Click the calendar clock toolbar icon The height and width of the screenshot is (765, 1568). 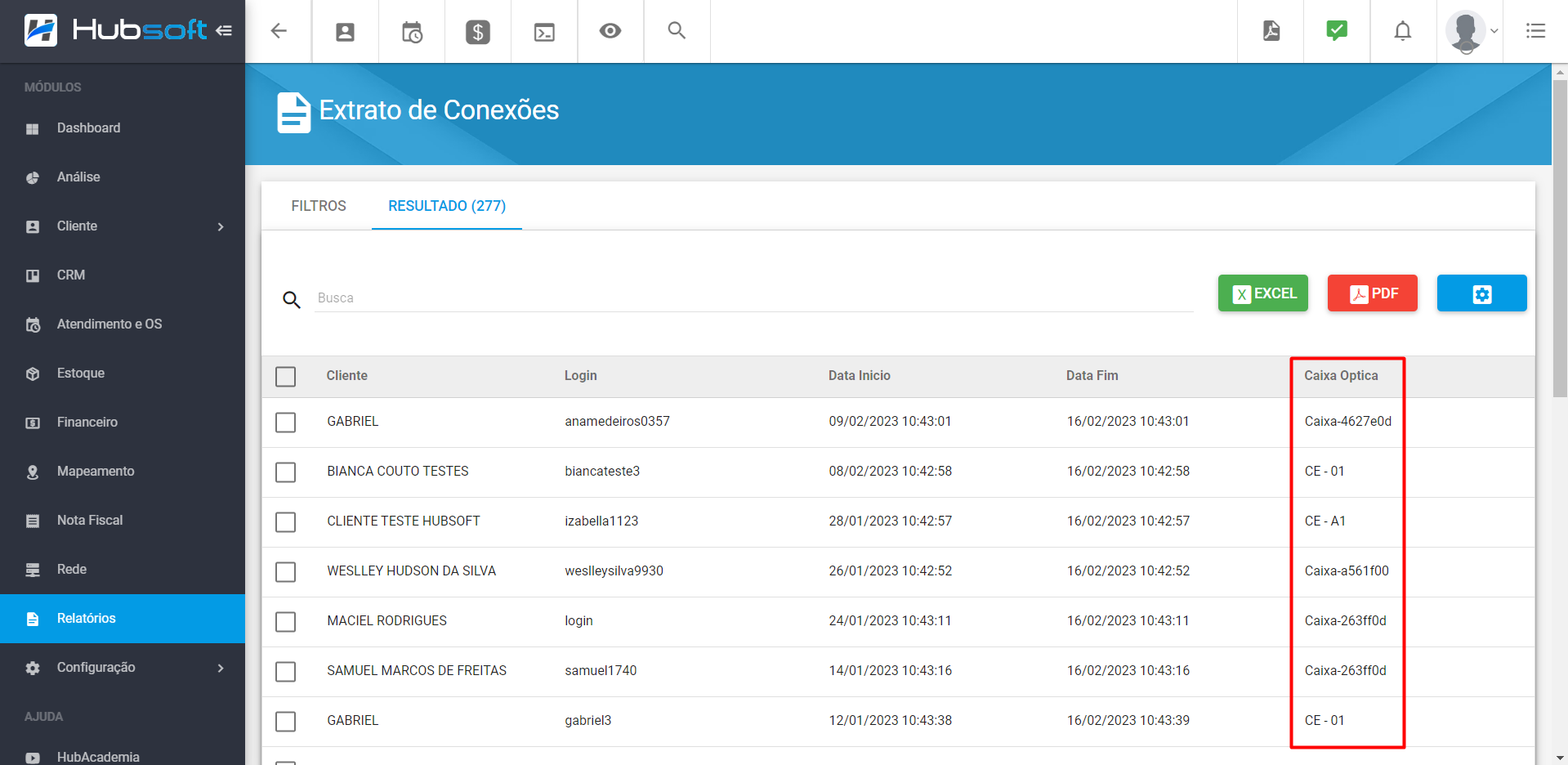(412, 32)
